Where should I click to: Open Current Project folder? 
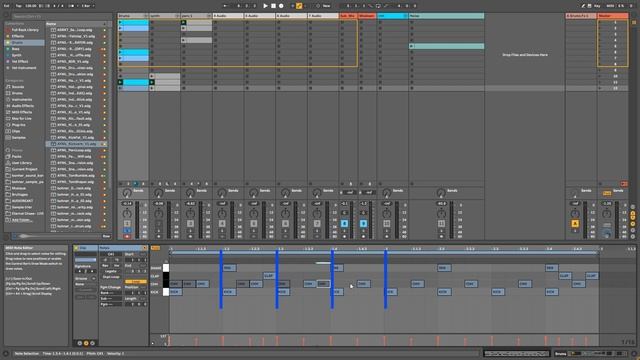[x=24, y=169]
